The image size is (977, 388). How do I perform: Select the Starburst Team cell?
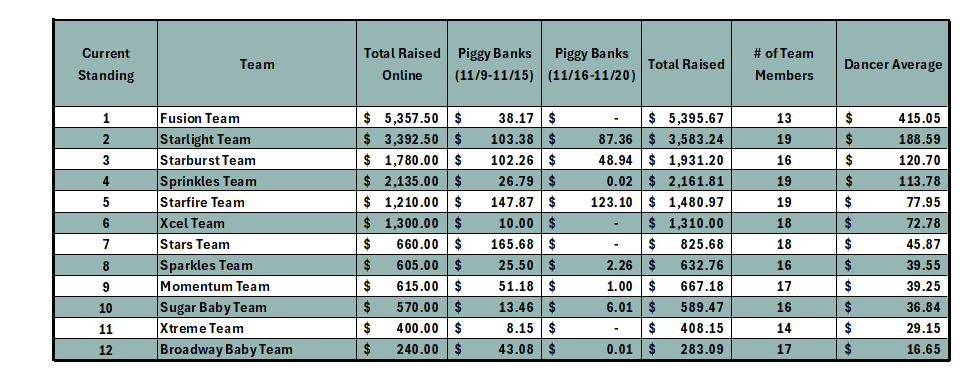(257, 160)
